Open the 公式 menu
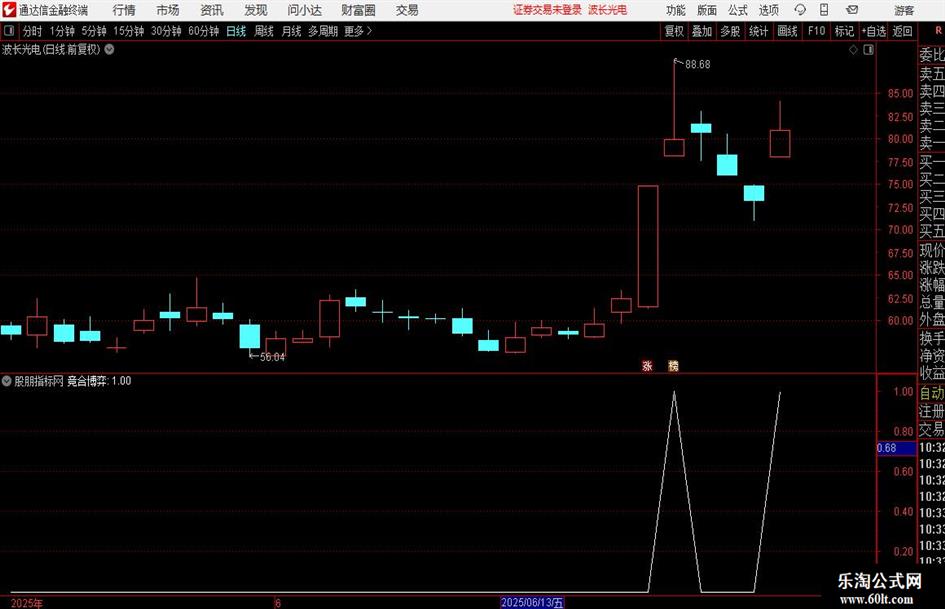Image resolution: width=945 pixels, height=609 pixels. [x=738, y=10]
